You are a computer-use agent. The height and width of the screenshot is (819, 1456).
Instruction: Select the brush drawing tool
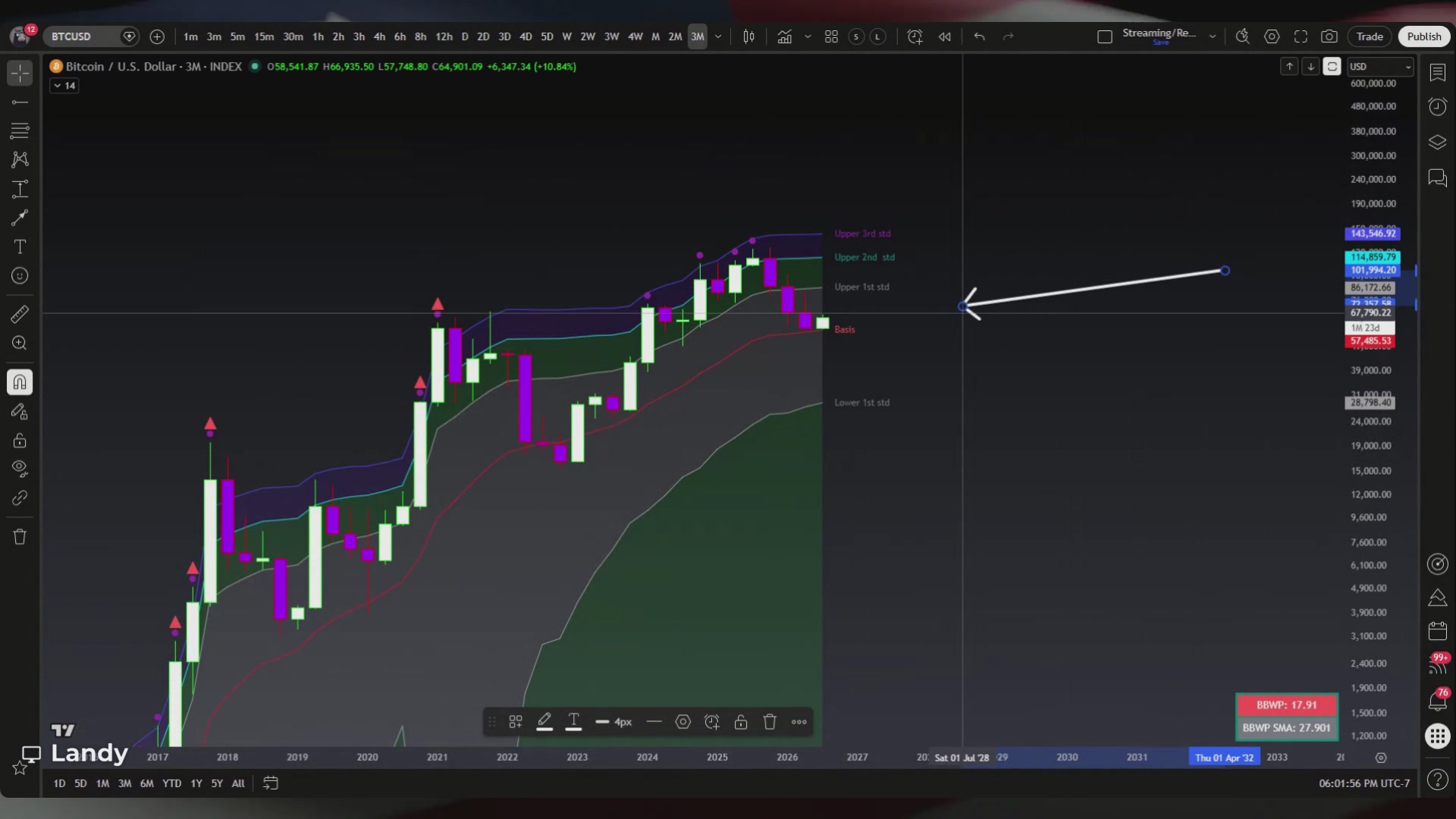[x=20, y=218]
